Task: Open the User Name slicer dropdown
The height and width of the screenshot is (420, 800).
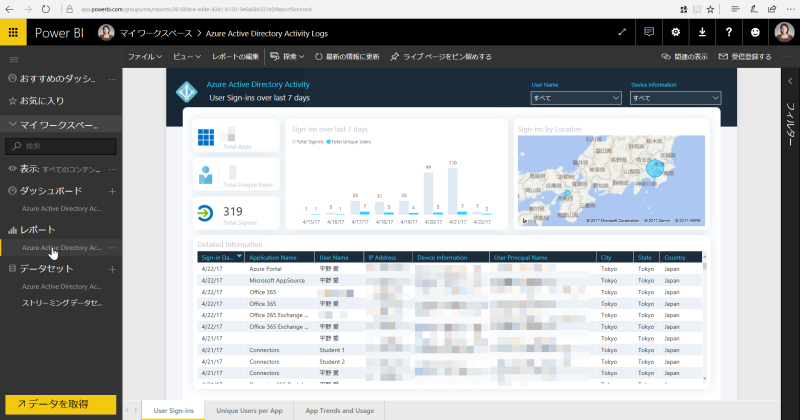Action: pos(576,97)
